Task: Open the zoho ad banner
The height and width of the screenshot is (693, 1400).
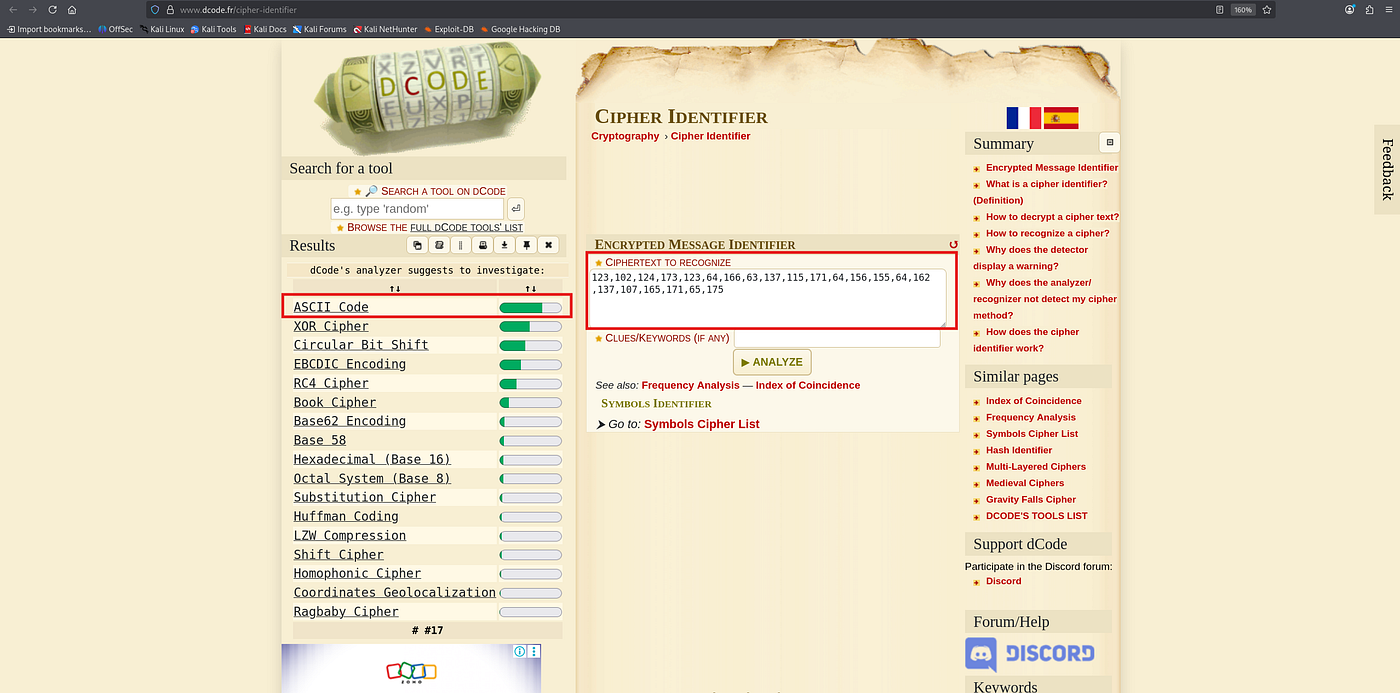Action: [411, 668]
